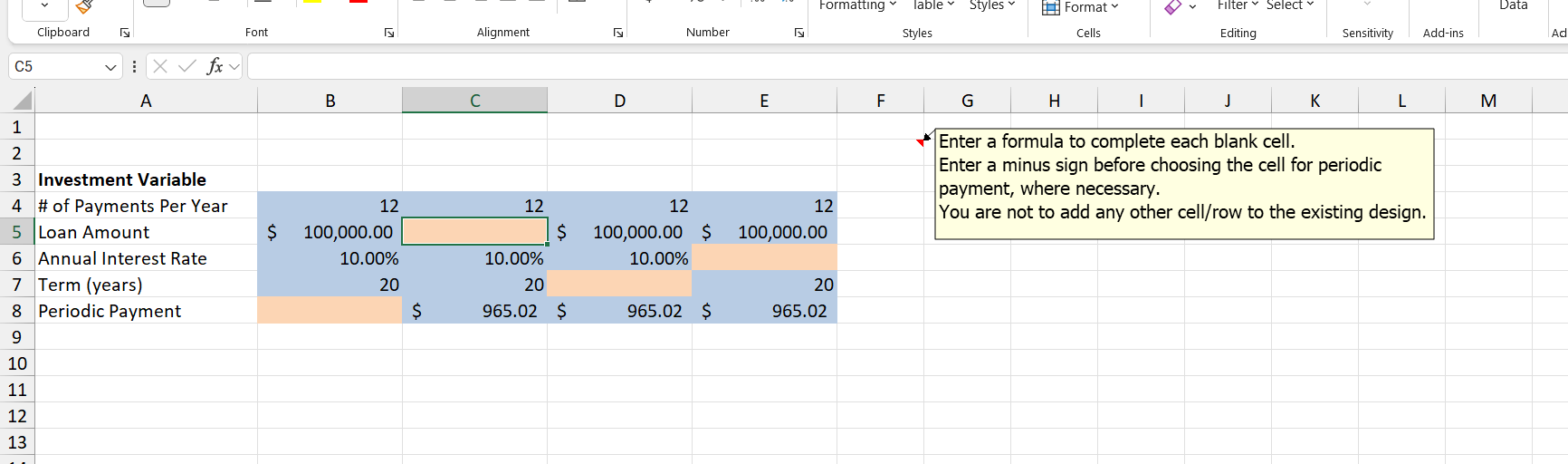
Task: Click the Select All corner triangle
Action: tap(22, 101)
